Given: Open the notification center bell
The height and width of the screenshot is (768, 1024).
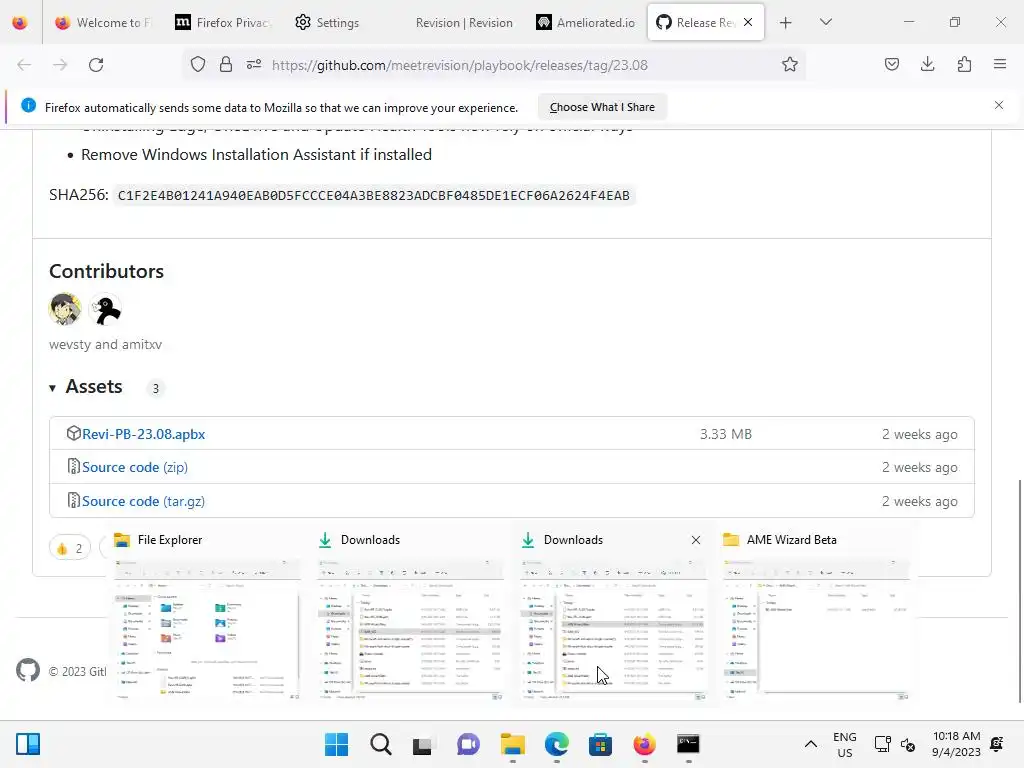Looking at the screenshot, I should (997, 744).
